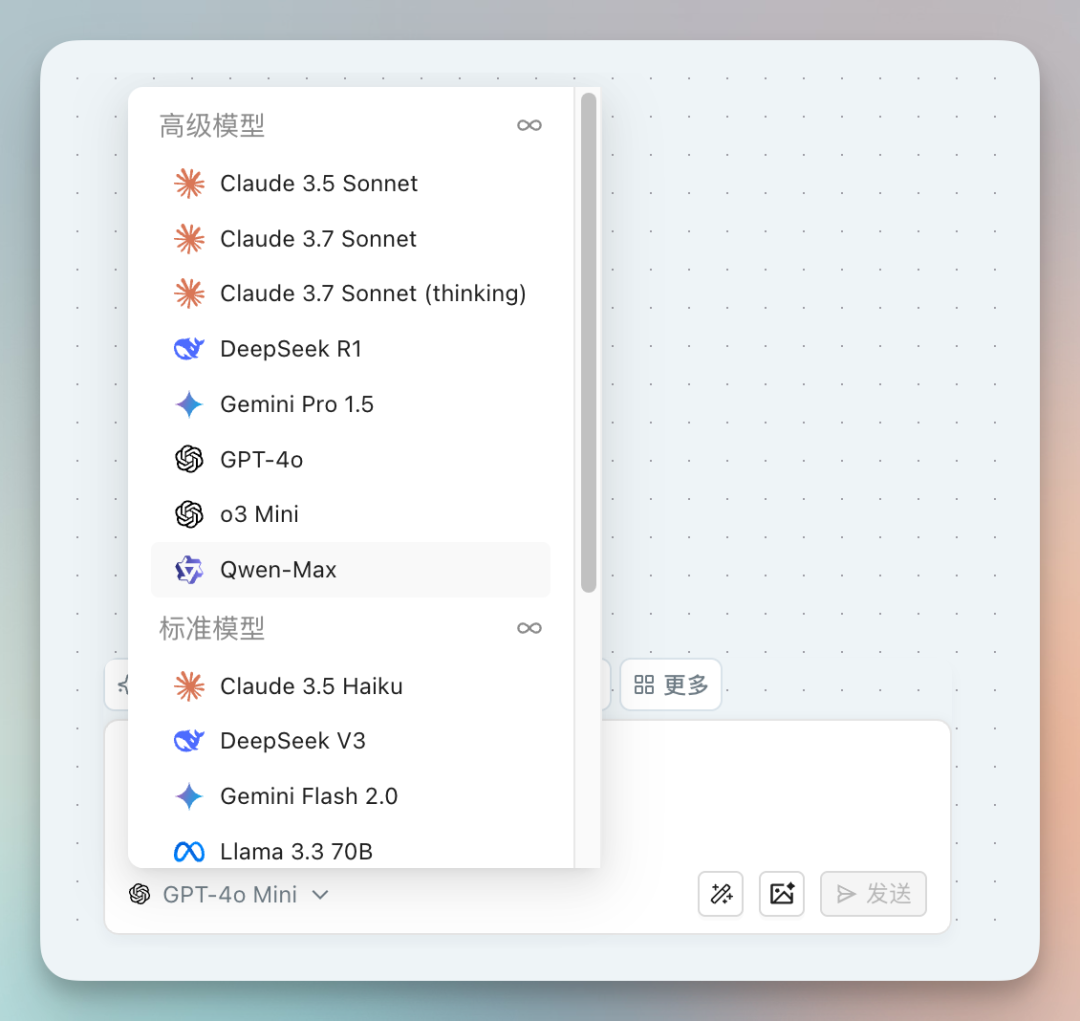Click the Gemini Pro 1.5 sparkle icon

tap(189, 404)
